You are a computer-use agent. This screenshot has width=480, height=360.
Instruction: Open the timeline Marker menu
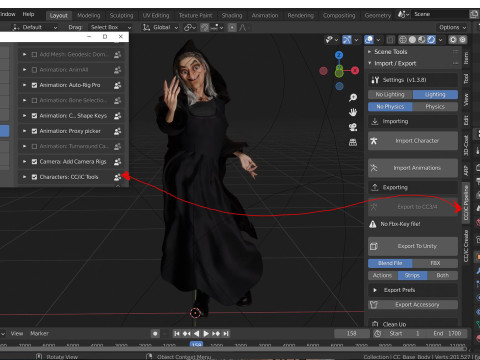(39, 333)
